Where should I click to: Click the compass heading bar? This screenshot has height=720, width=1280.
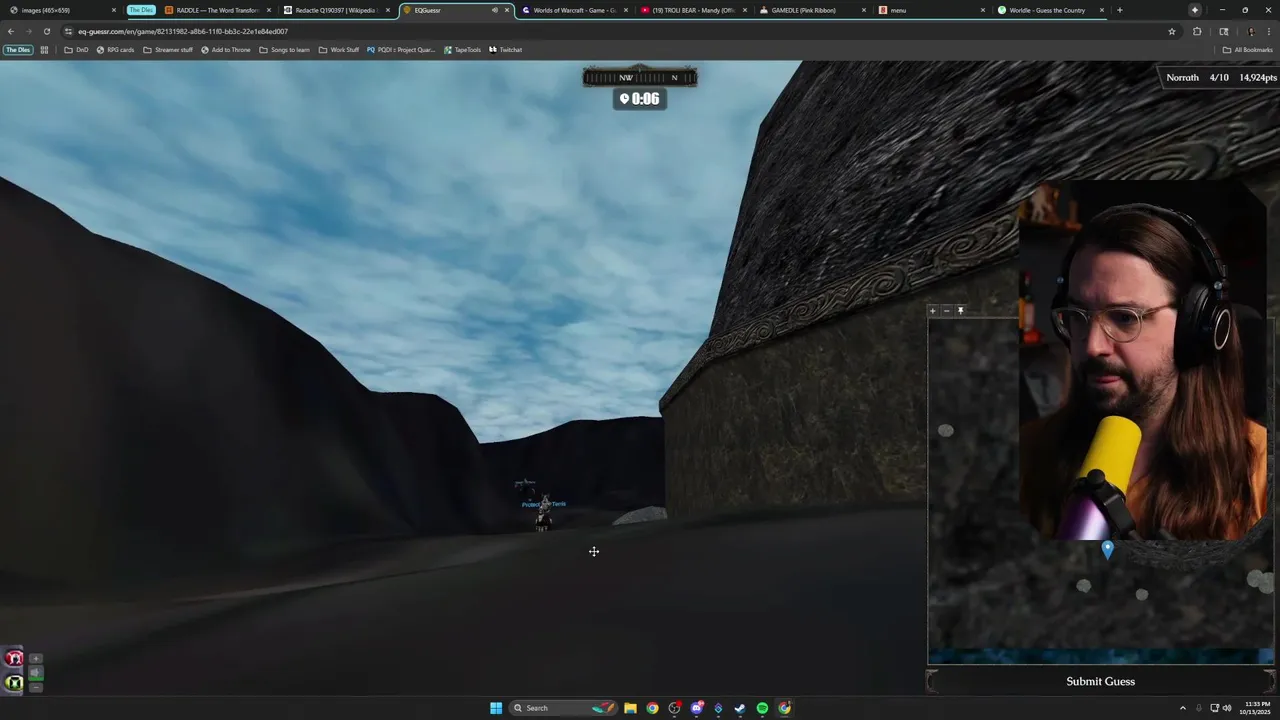click(x=640, y=77)
